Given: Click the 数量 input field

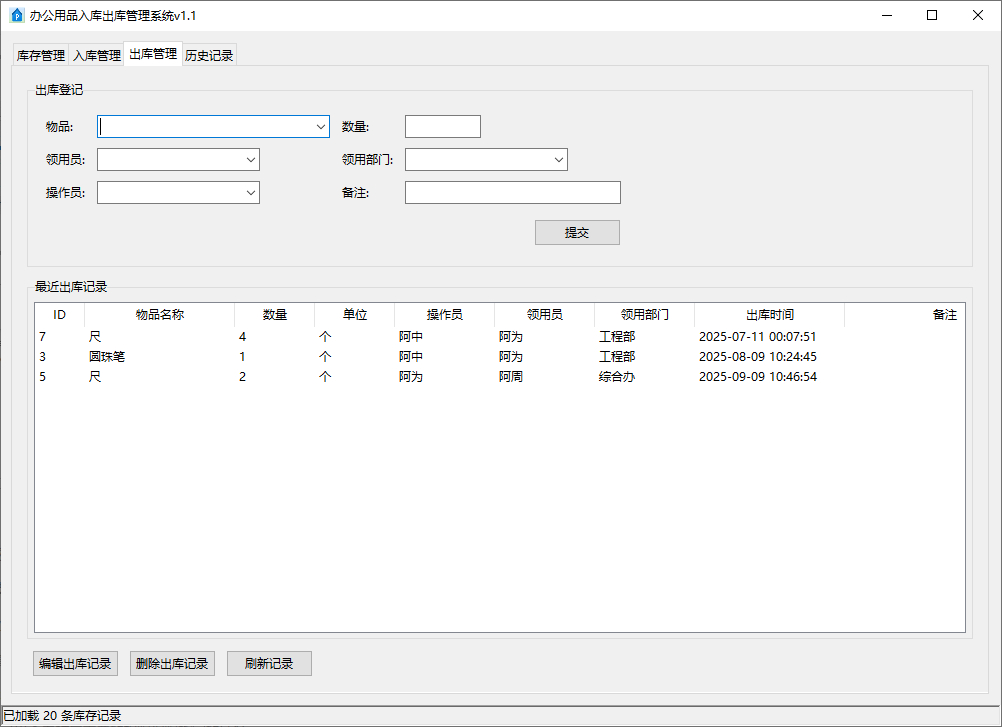Looking at the screenshot, I should (442, 127).
